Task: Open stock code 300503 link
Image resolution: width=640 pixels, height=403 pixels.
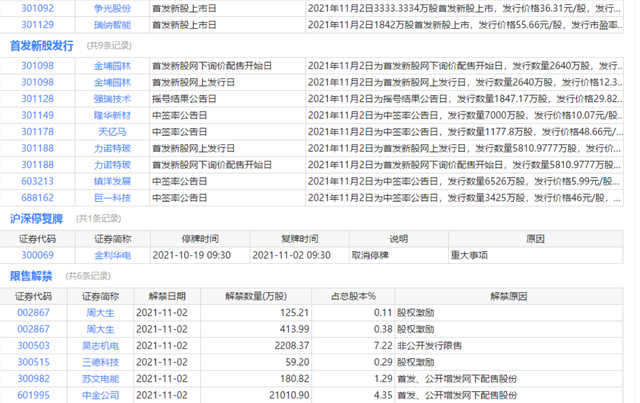Action: 33,346
